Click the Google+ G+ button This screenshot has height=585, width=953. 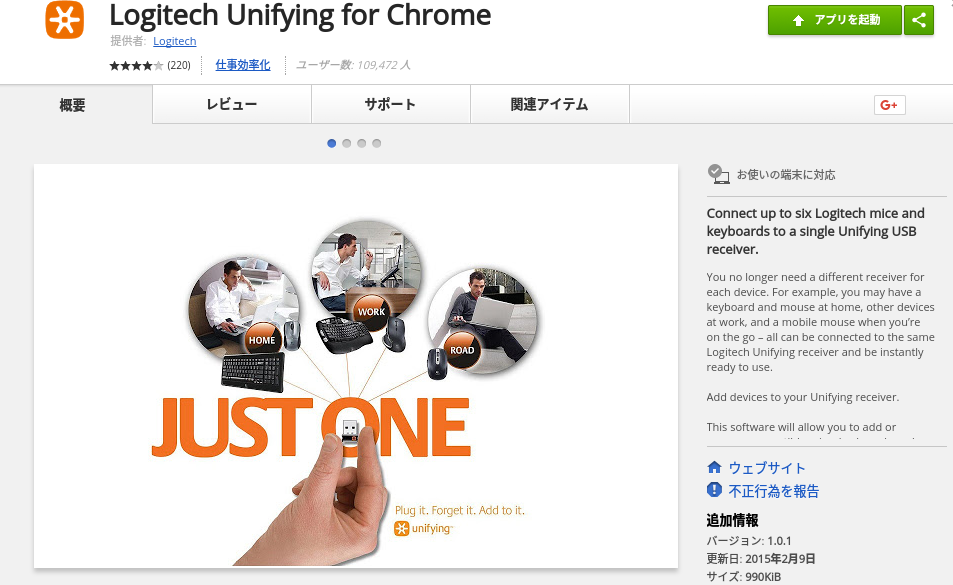pyautogui.click(x=889, y=105)
